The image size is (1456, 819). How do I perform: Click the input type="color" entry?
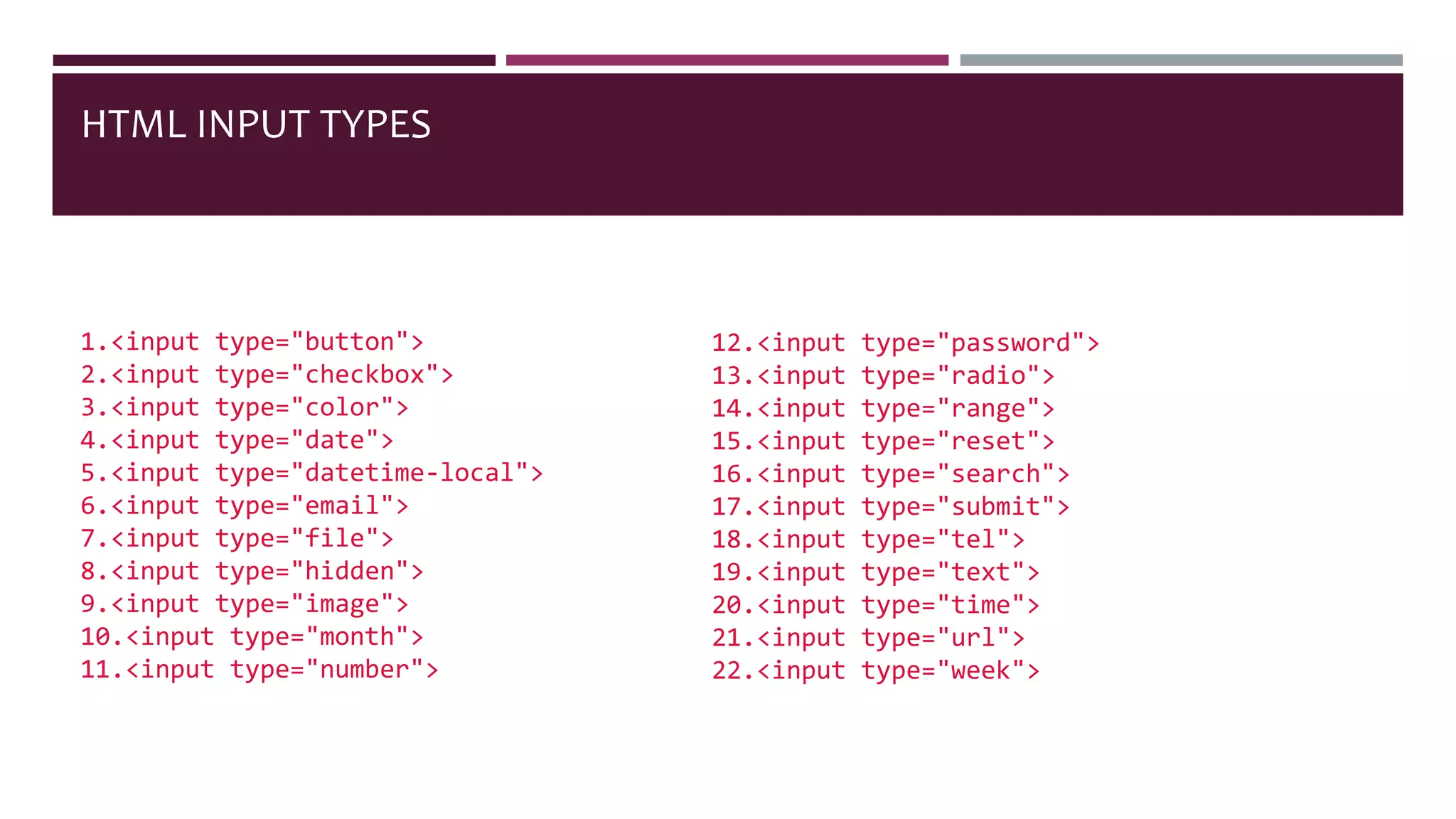click(x=245, y=407)
